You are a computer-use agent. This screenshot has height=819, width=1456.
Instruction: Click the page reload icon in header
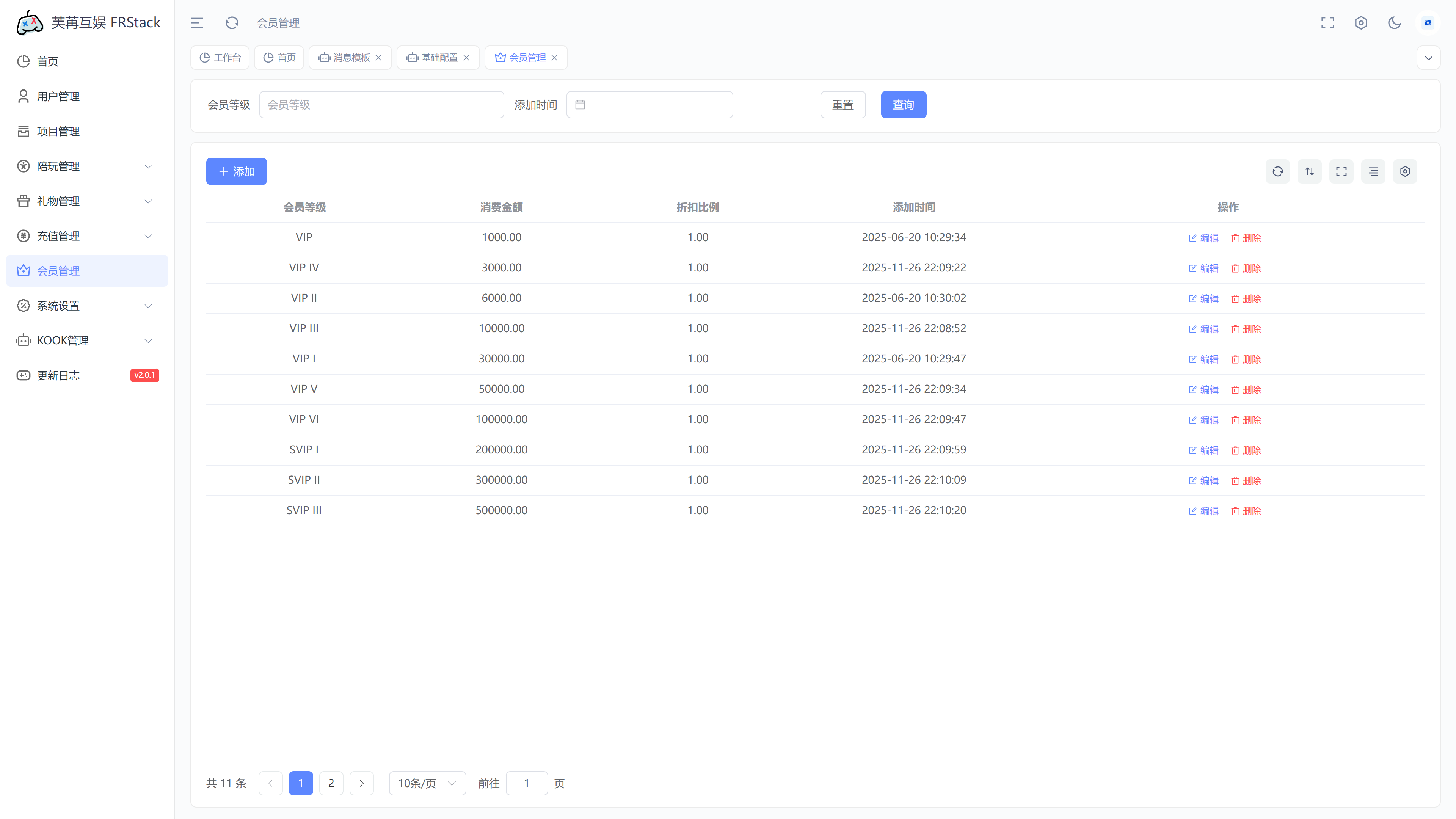tap(232, 23)
